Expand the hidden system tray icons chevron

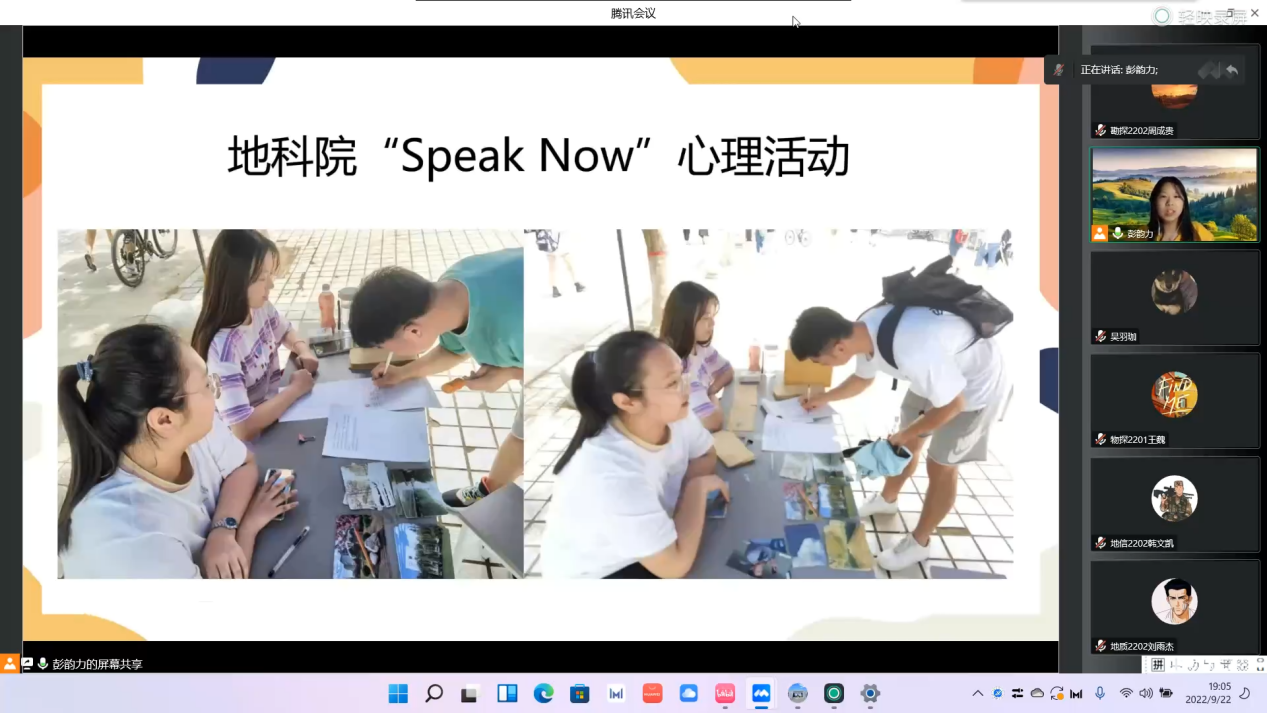pyautogui.click(x=977, y=693)
